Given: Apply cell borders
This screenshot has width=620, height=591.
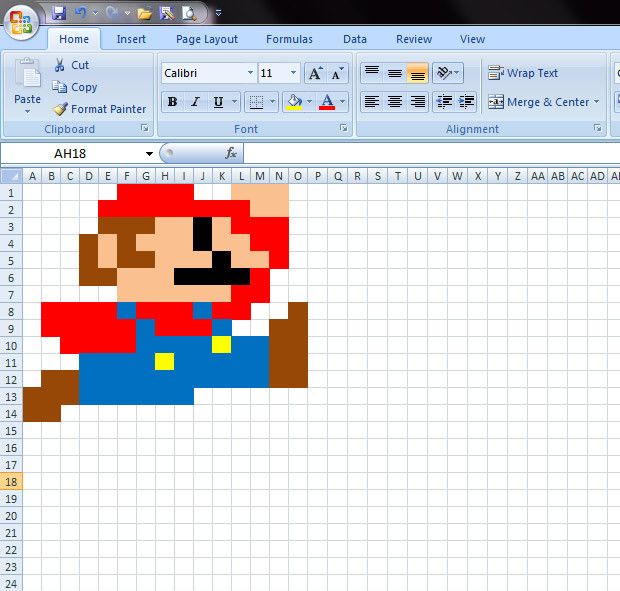Looking at the screenshot, I should coord(256,102).
